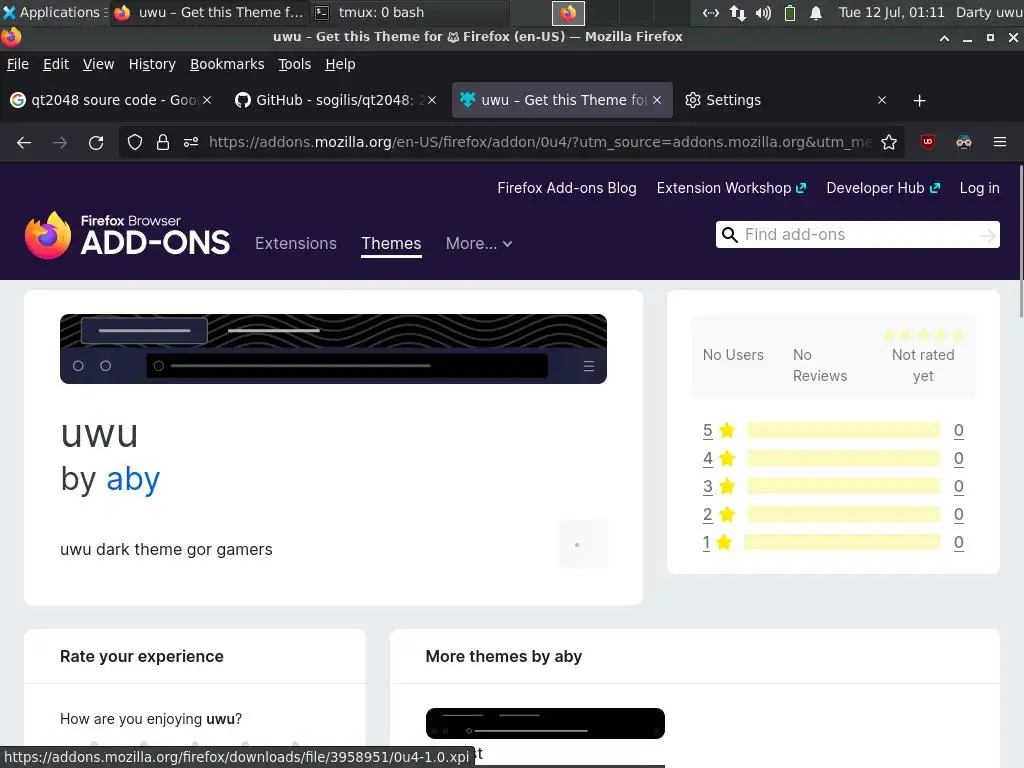
Task: Click the Firefox icon in the panel workspace switcher
Action: (568, 12)
